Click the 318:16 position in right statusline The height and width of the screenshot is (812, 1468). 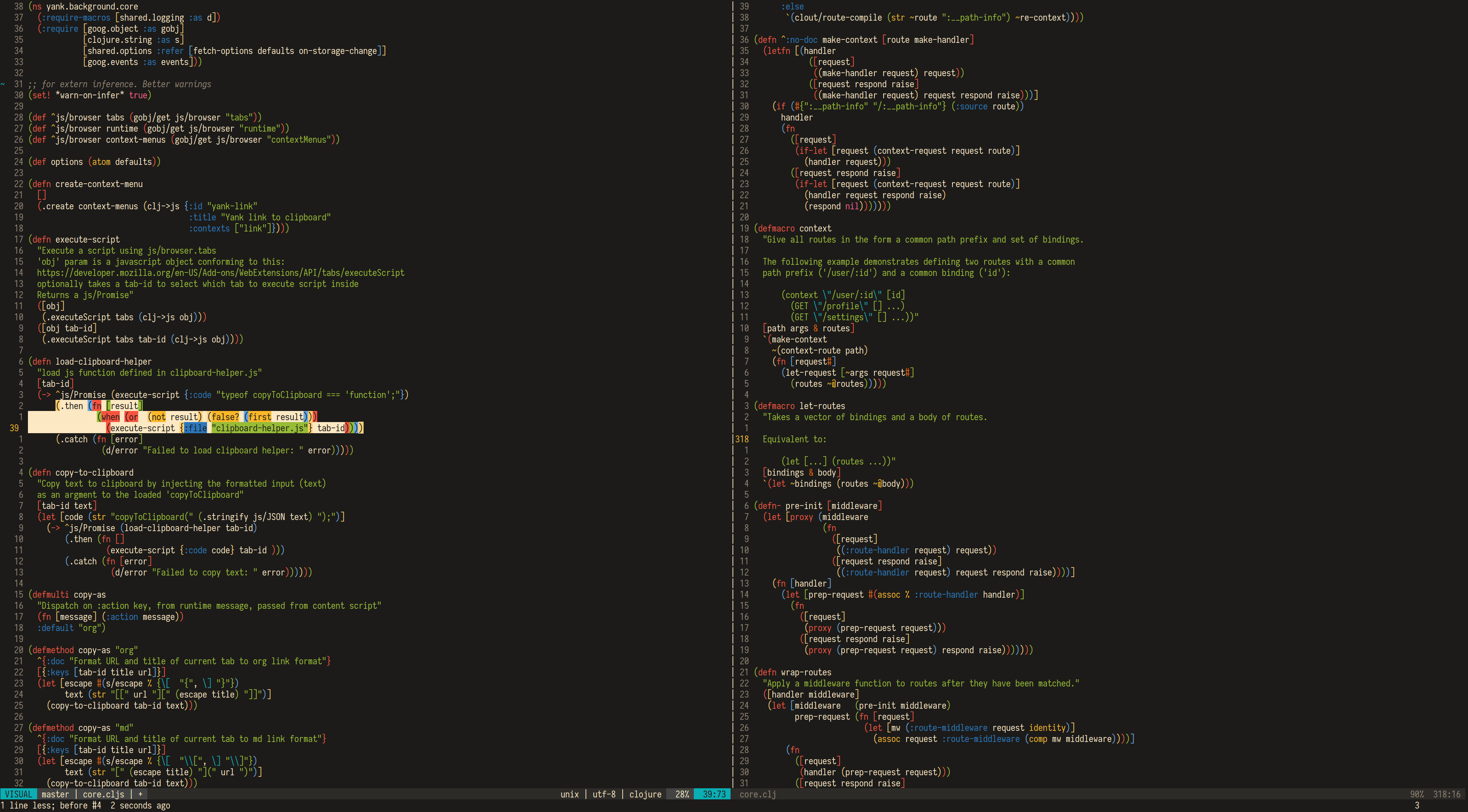(1446, 794)
